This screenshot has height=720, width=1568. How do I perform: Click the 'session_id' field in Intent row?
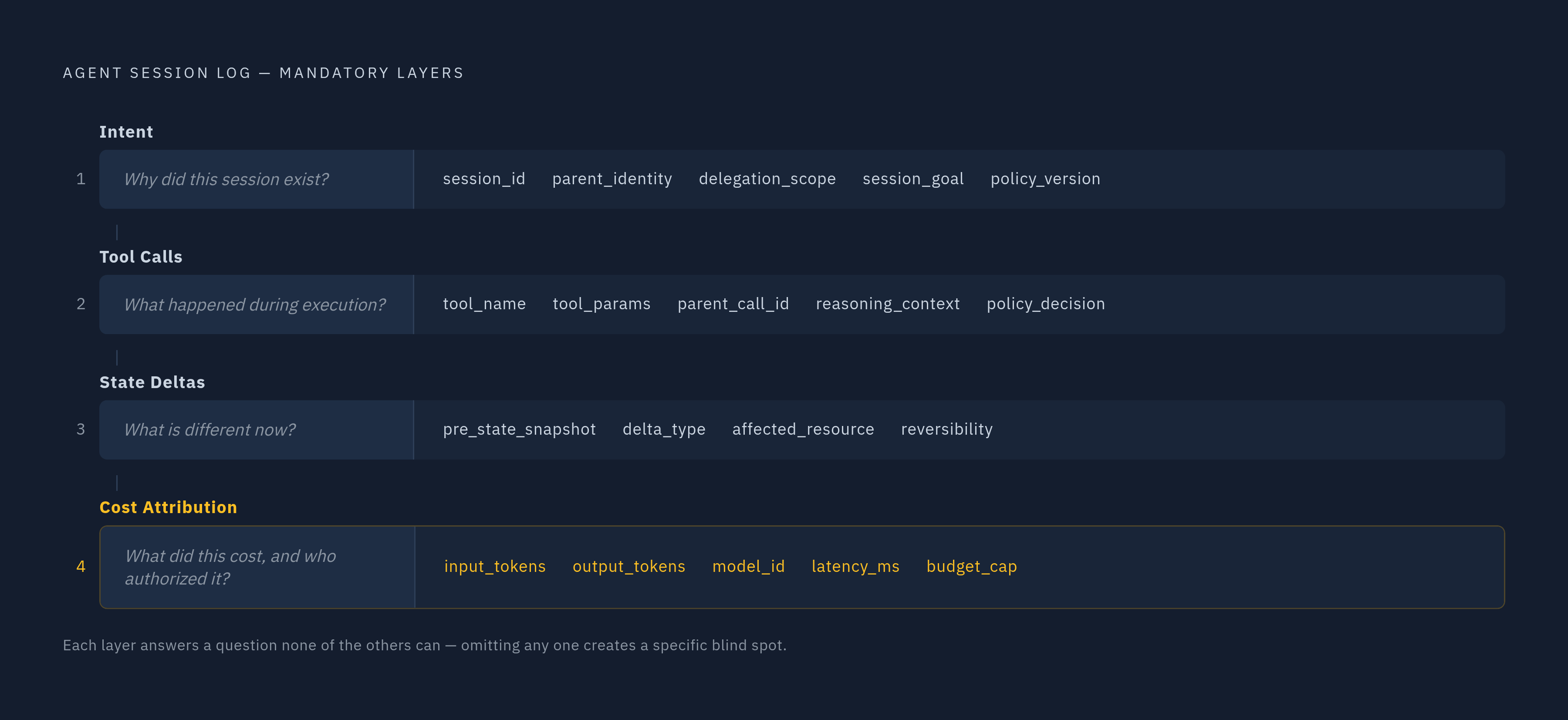click(484, 179)
